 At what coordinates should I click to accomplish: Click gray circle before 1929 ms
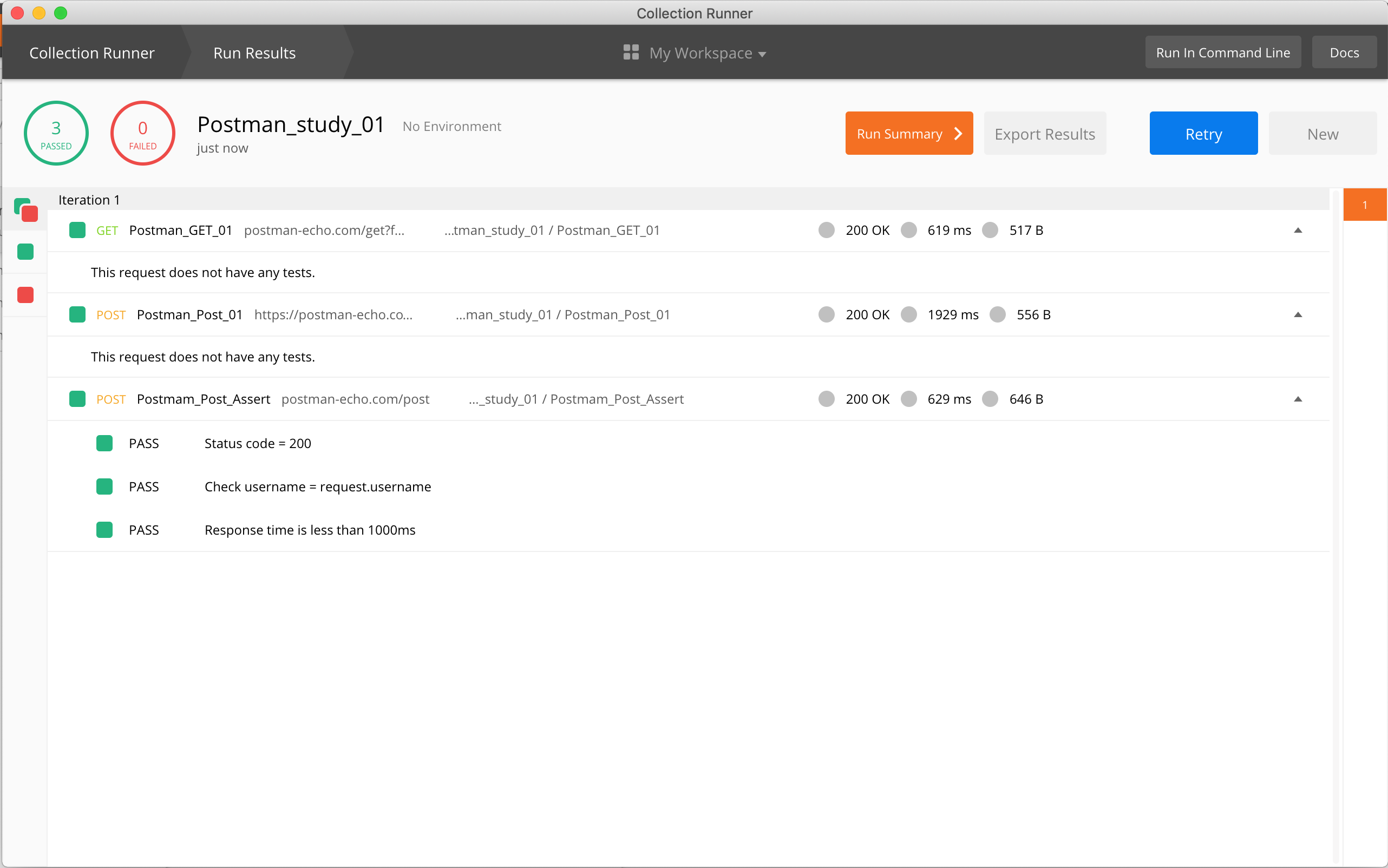pos(908,314)
